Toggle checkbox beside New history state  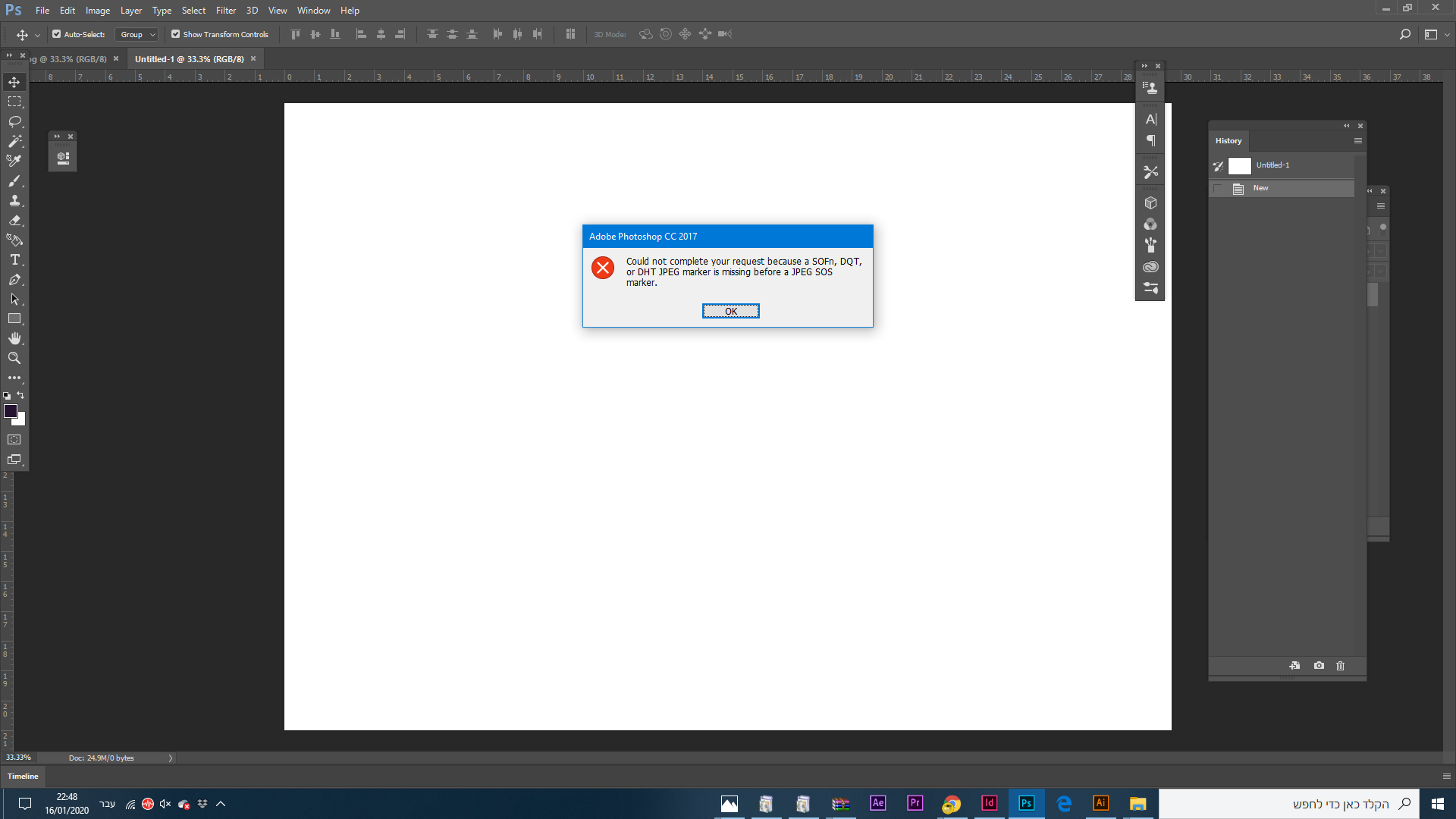[x=1218, y=188]
